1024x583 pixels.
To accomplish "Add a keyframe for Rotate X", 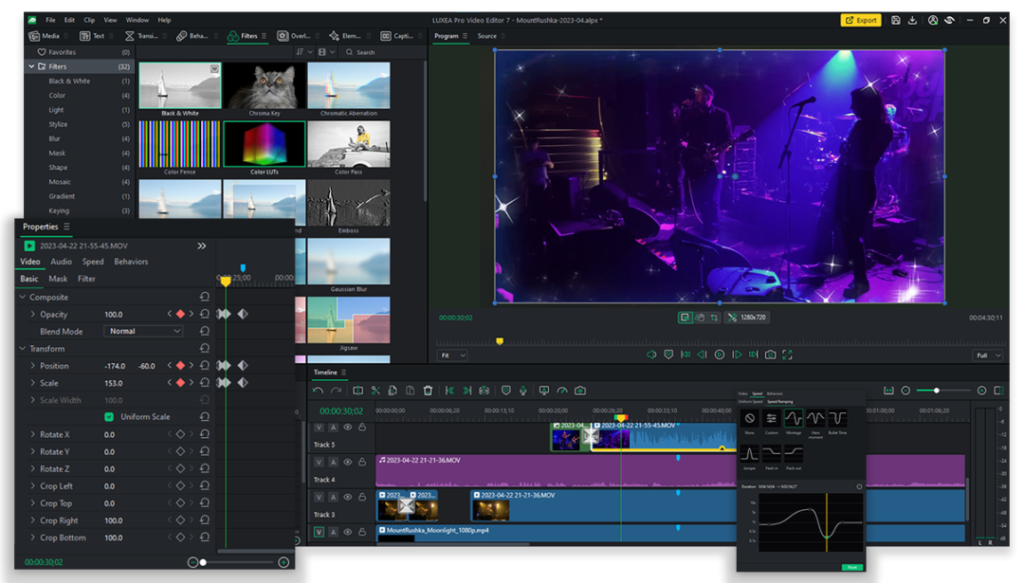I will tap(180, 434).
